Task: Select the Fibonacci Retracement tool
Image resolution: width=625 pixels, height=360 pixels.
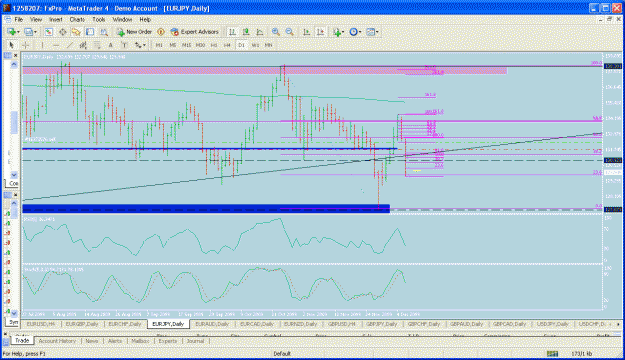Action: (97, 45)
